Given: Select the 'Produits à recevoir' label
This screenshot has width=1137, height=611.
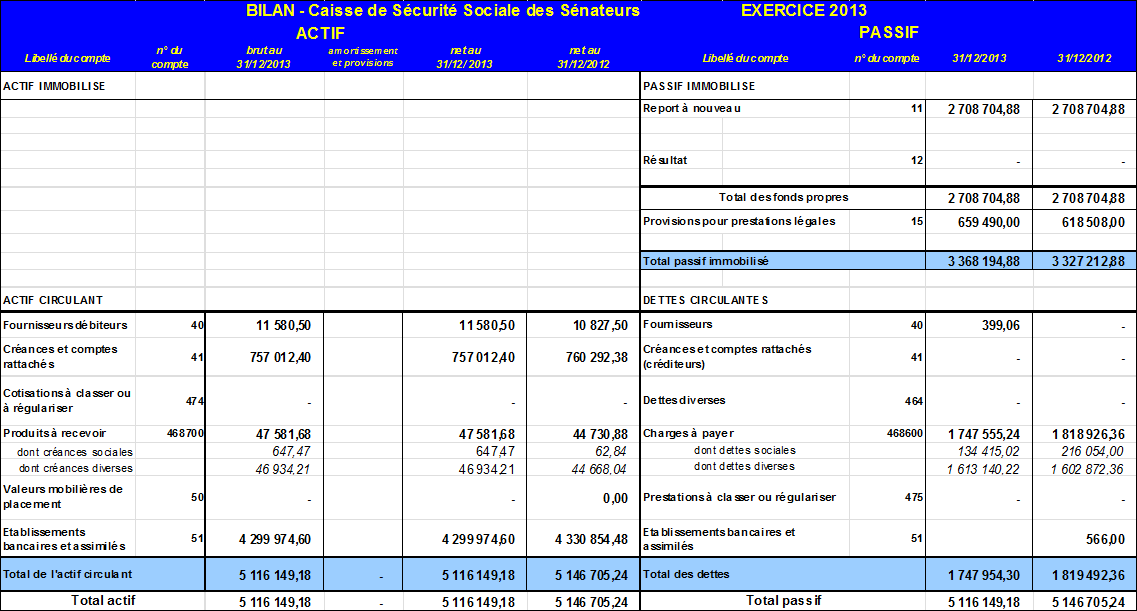Looking at the screenshot, I should pos(54,433).
